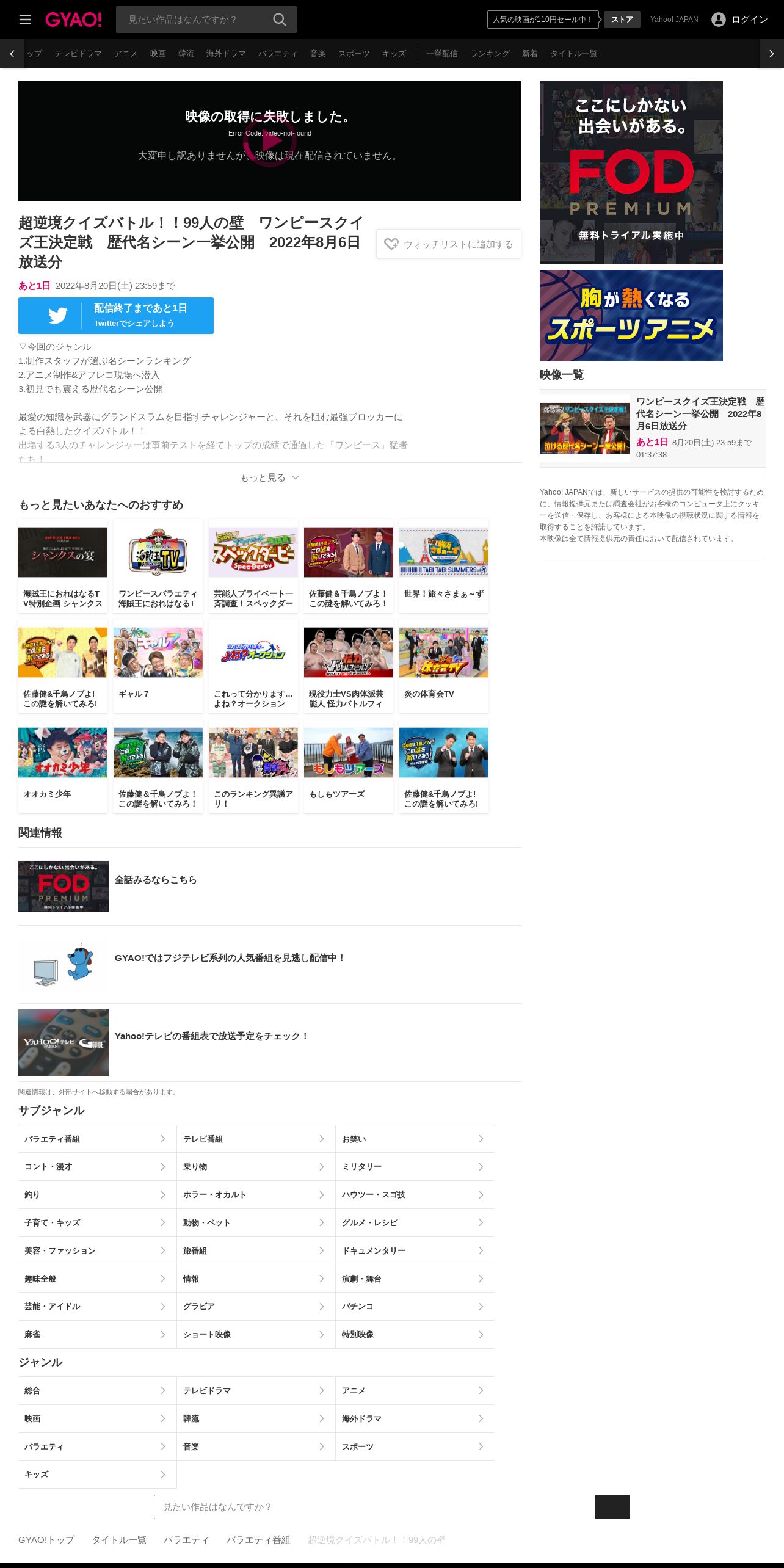Open the One Piece quiz video thumbnail in sidebar
784x1568 pixels.
(x=585, y=428)
